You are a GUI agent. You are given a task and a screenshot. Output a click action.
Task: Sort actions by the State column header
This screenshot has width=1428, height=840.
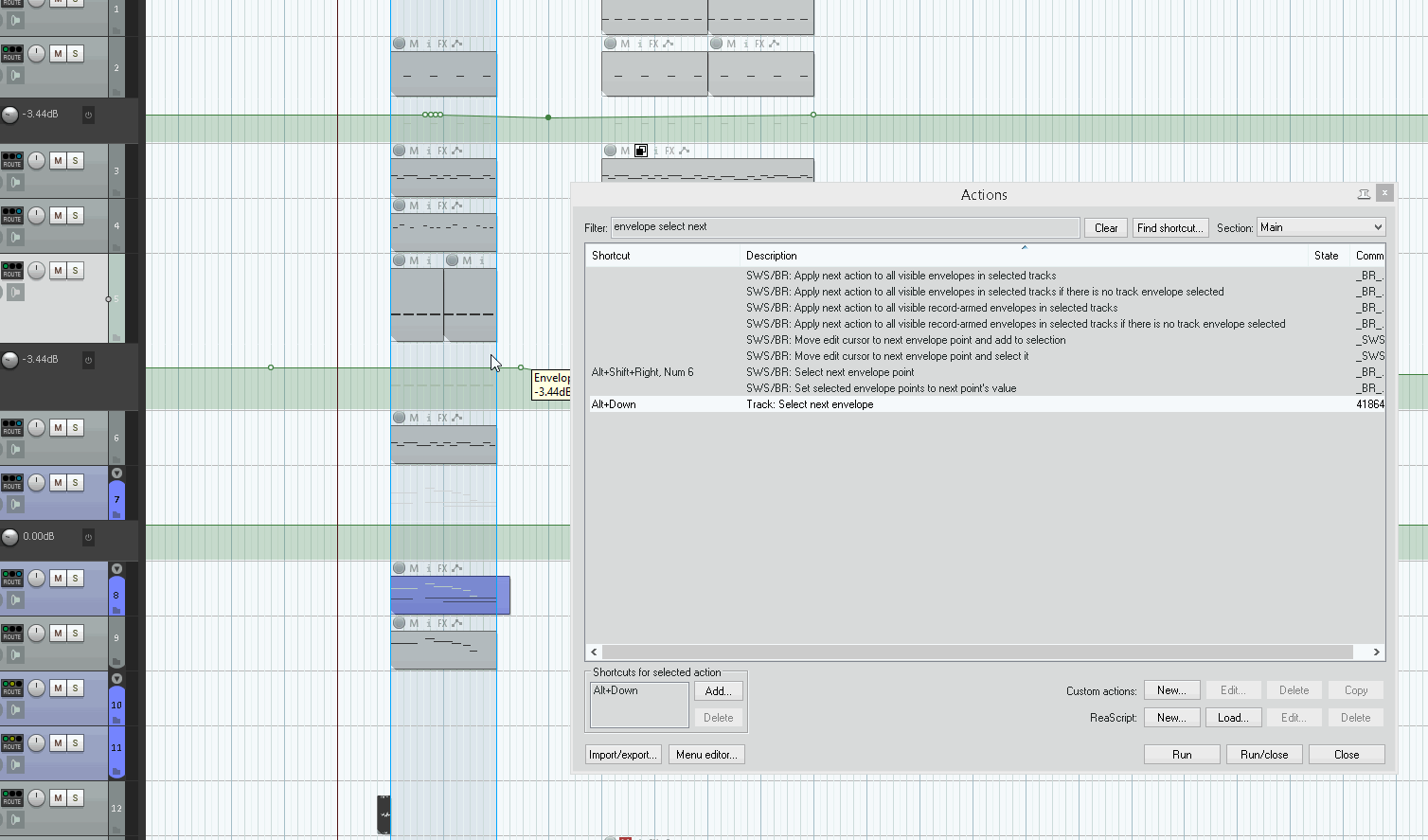[x=1329, y=256]
